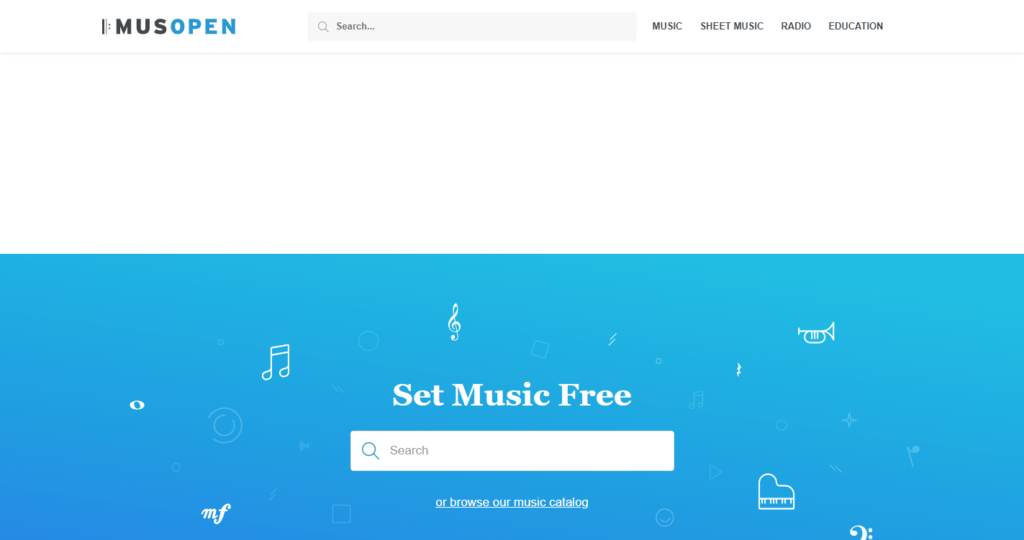Click the smiley face icon

[664, 517]
